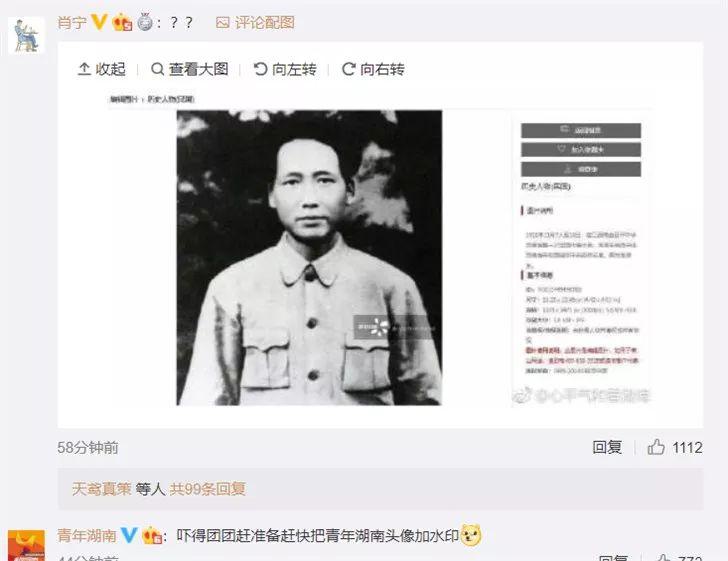Like the comment with 1112 thumbs-up
This screenshot has width=728, height=561.
pos(656,447)
